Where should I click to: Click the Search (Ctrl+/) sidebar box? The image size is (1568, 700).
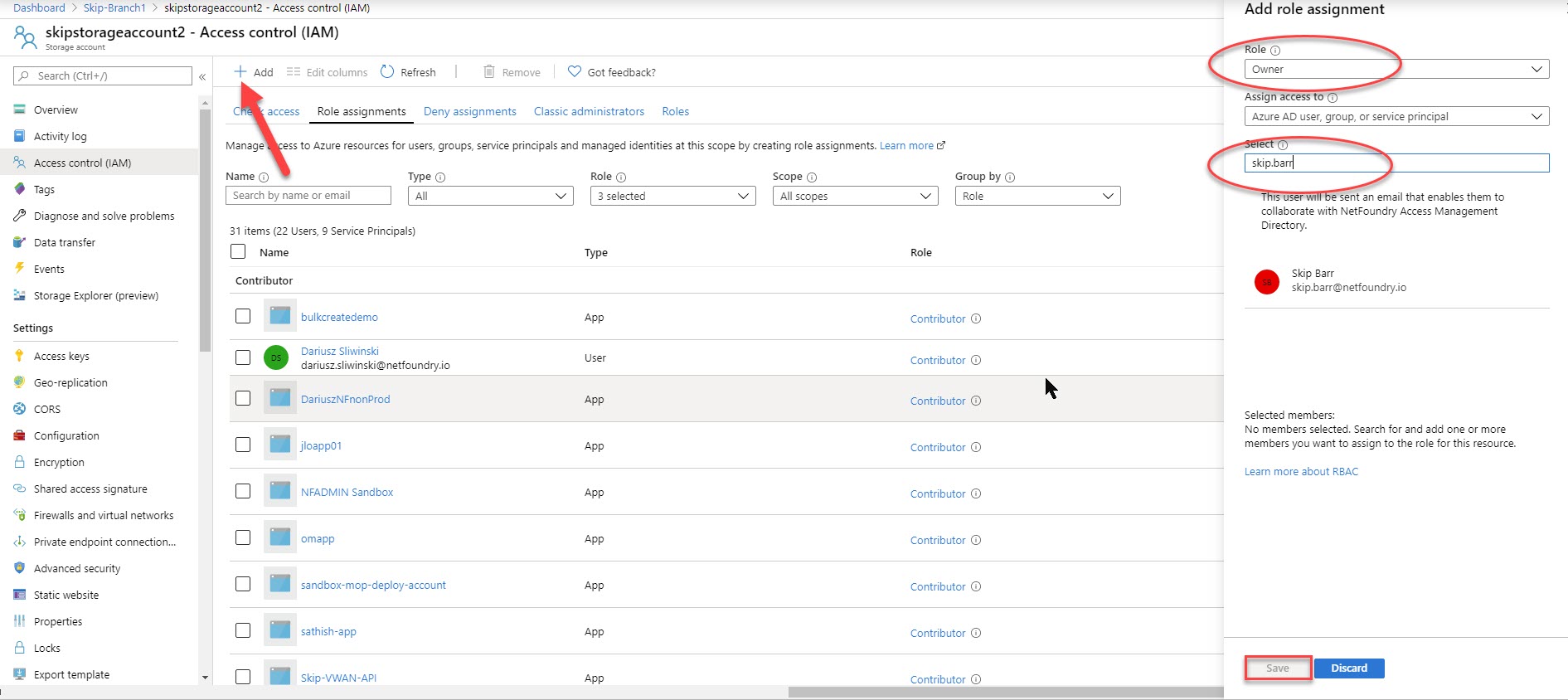(x=103, y=75)
